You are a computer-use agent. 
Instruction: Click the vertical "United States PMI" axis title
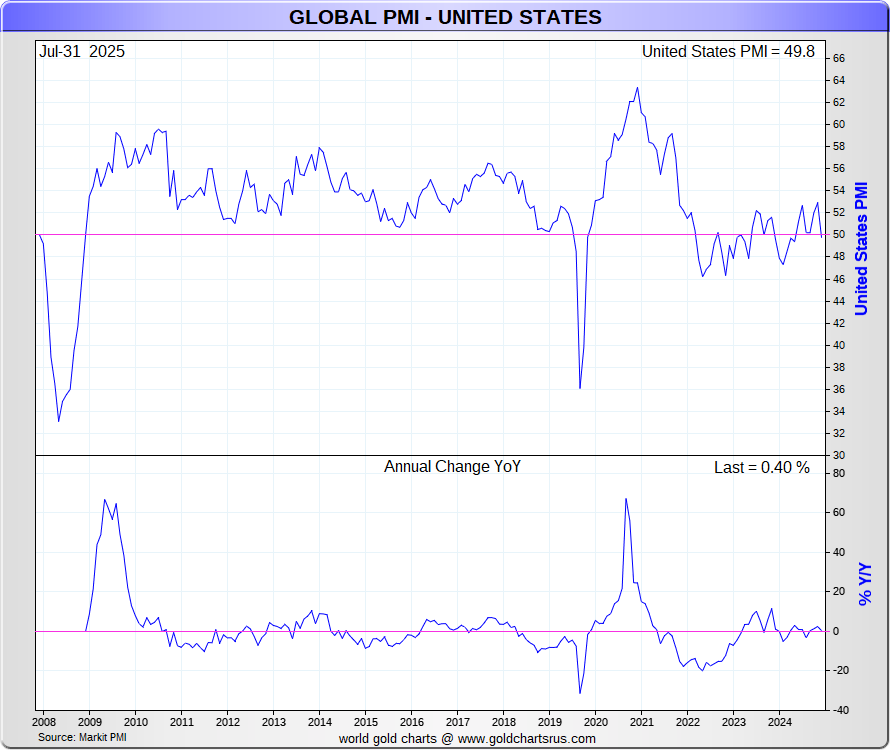862,249
